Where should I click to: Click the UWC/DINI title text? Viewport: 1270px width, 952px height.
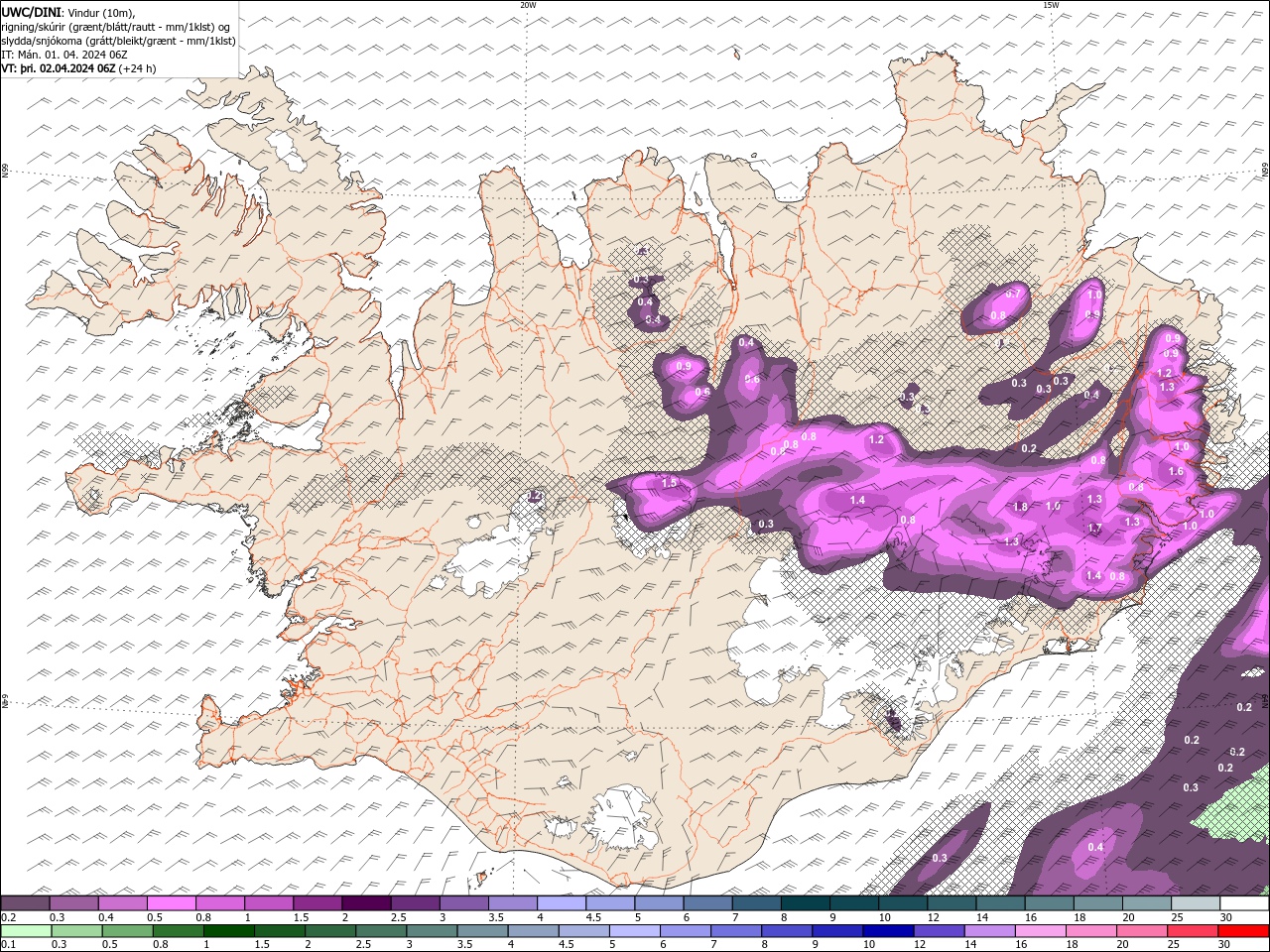pyautogui.click(x=30, y=12)
